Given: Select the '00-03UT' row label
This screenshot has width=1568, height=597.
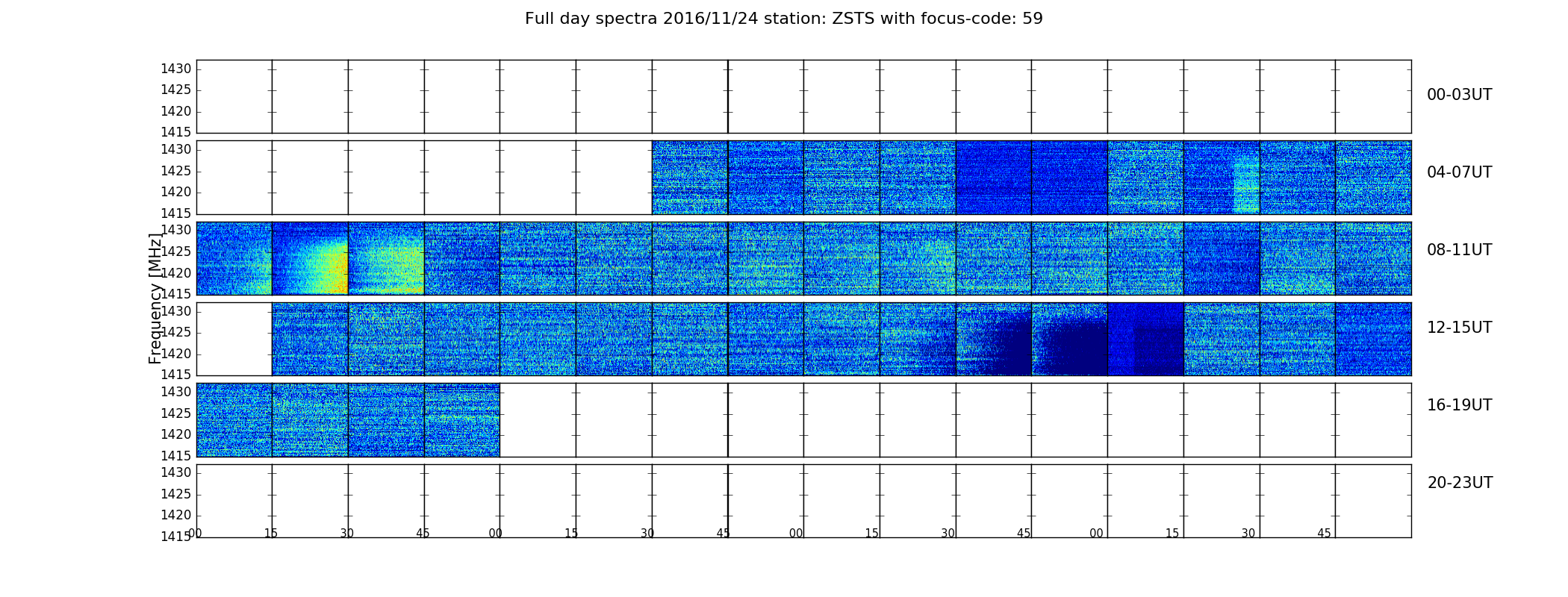Looking at the screenshot, I should (1460, 95).
